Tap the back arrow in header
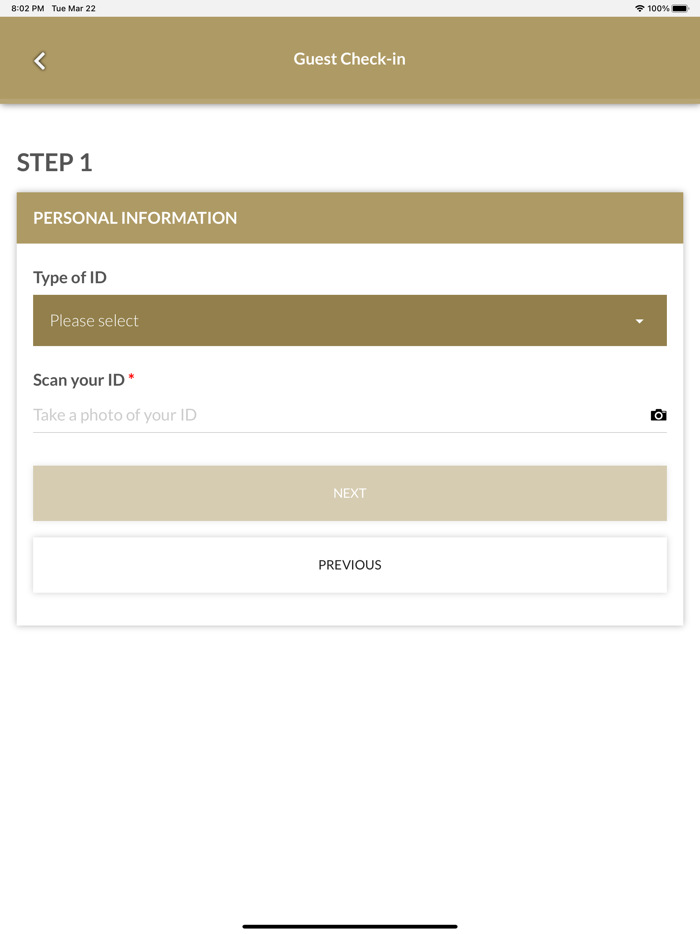The width and height of the screenshot is (700, 934). 40,61
